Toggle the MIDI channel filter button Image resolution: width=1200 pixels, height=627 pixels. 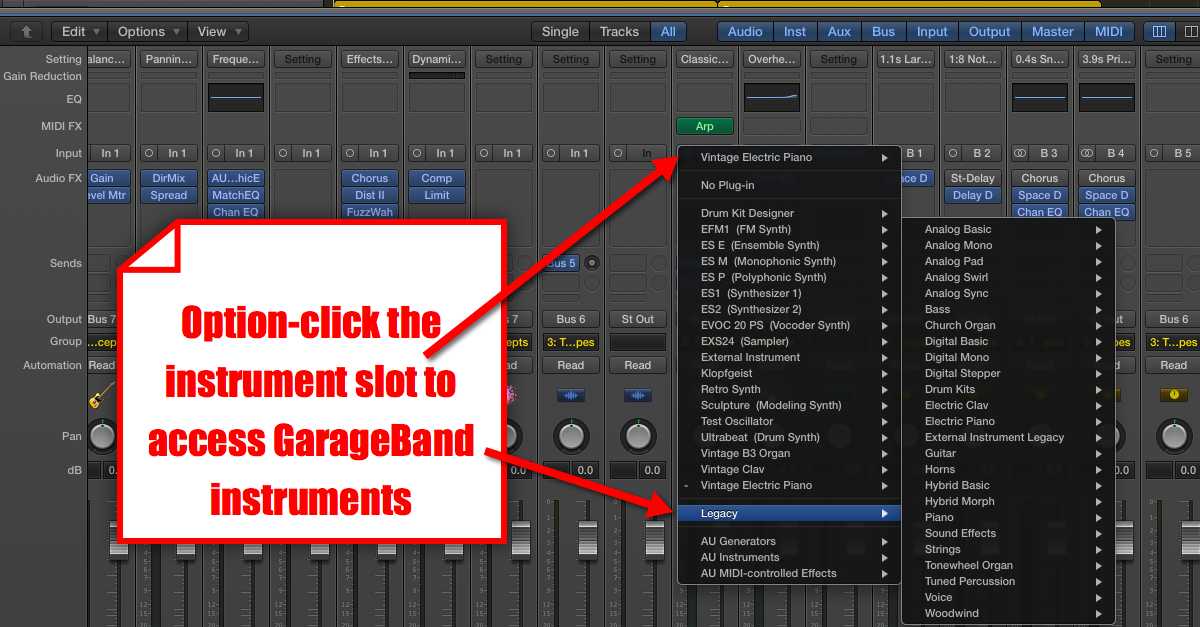click(x=1109, y=31)
